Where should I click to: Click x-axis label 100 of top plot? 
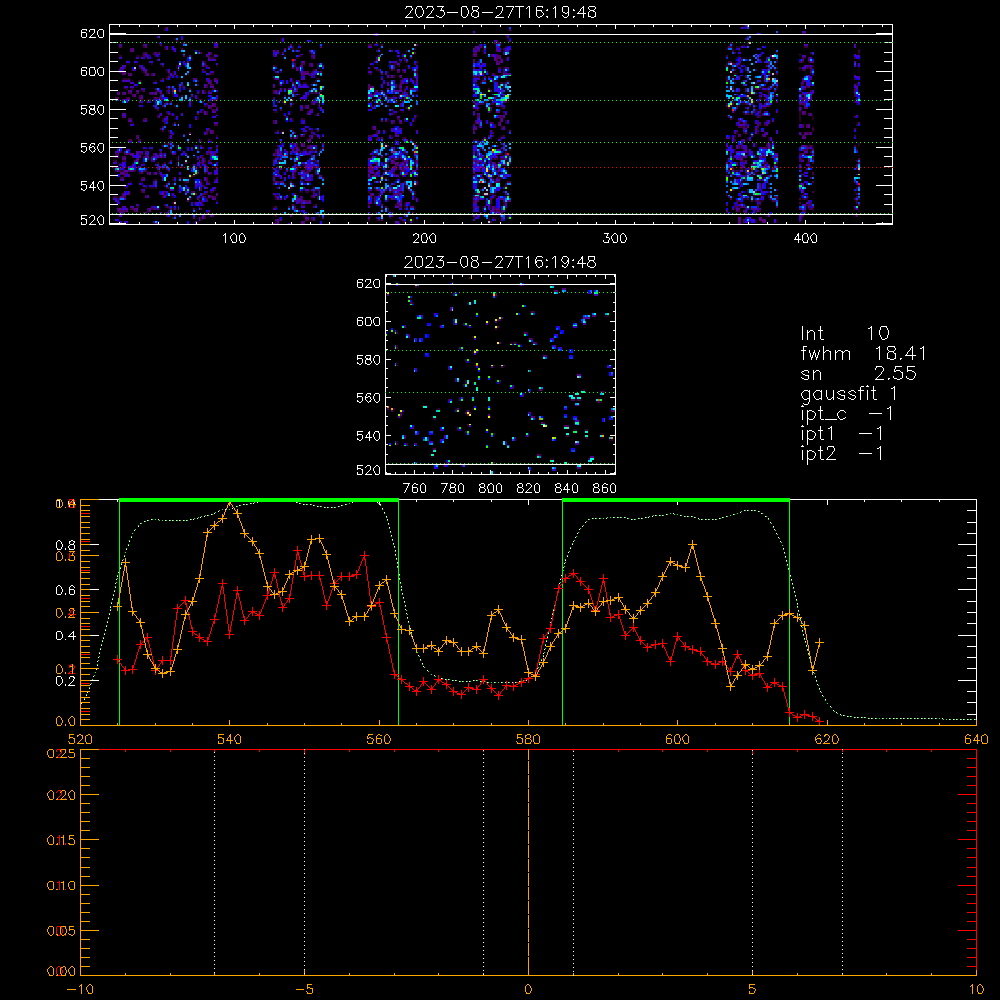click(233, 239)
